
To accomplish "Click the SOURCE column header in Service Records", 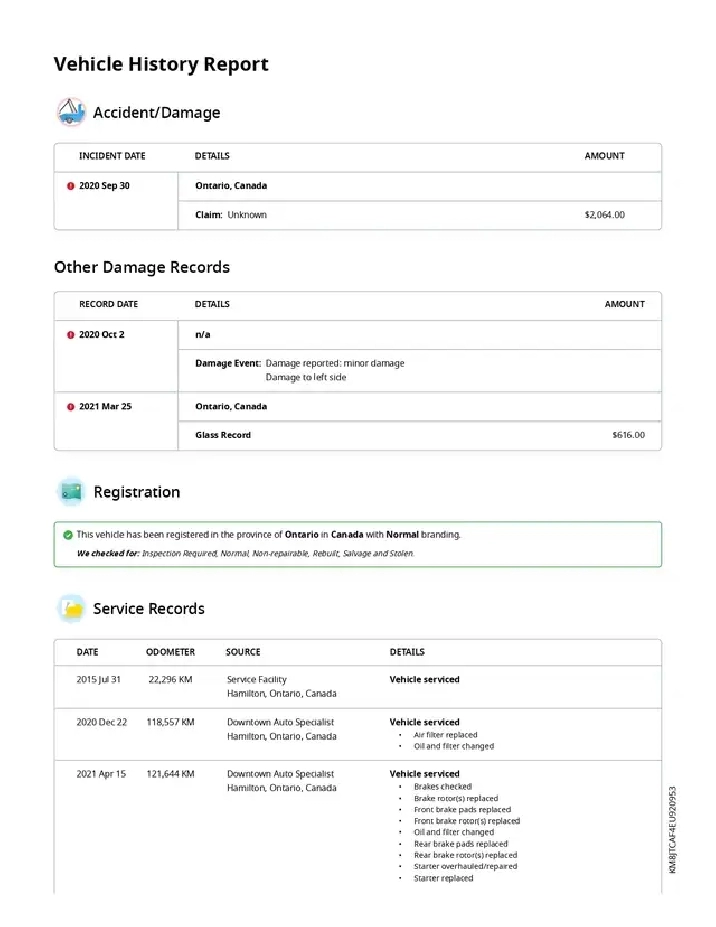I will coord(243,652).
